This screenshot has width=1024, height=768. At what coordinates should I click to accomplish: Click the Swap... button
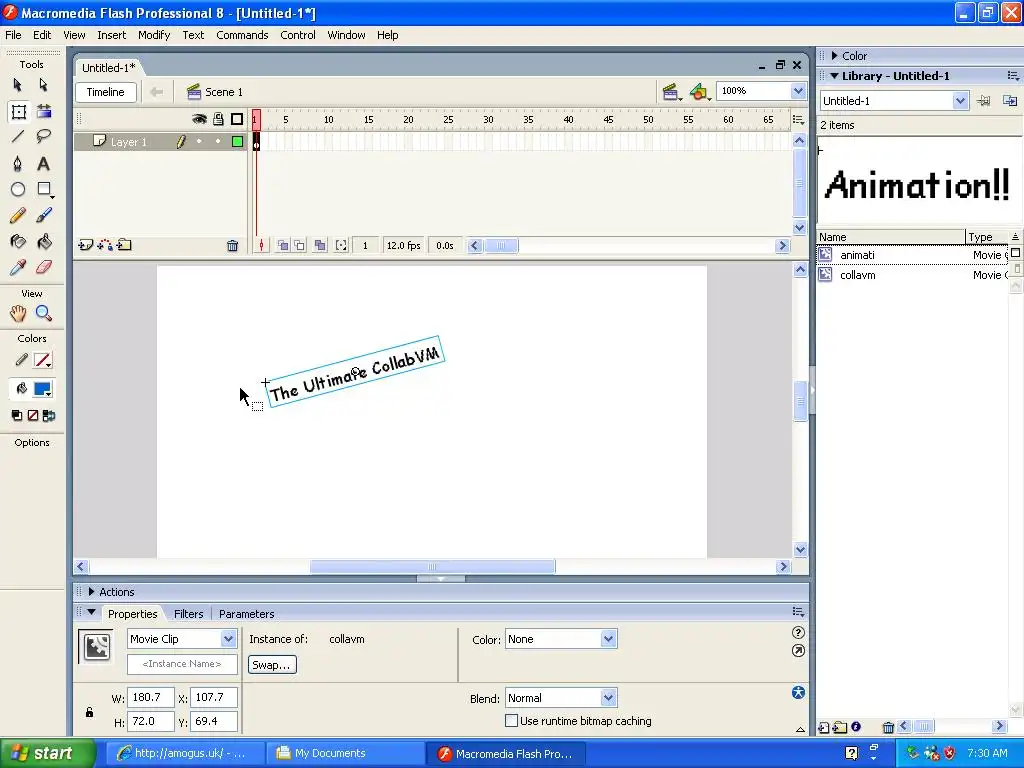272,665
